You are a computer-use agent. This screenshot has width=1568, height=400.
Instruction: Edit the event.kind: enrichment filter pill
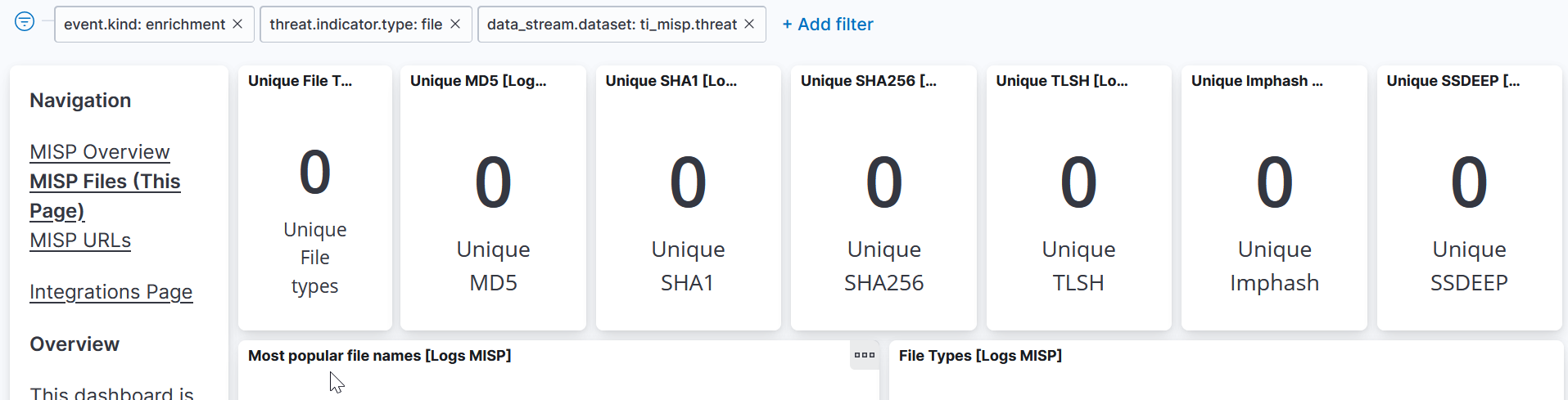click(144, 25)
